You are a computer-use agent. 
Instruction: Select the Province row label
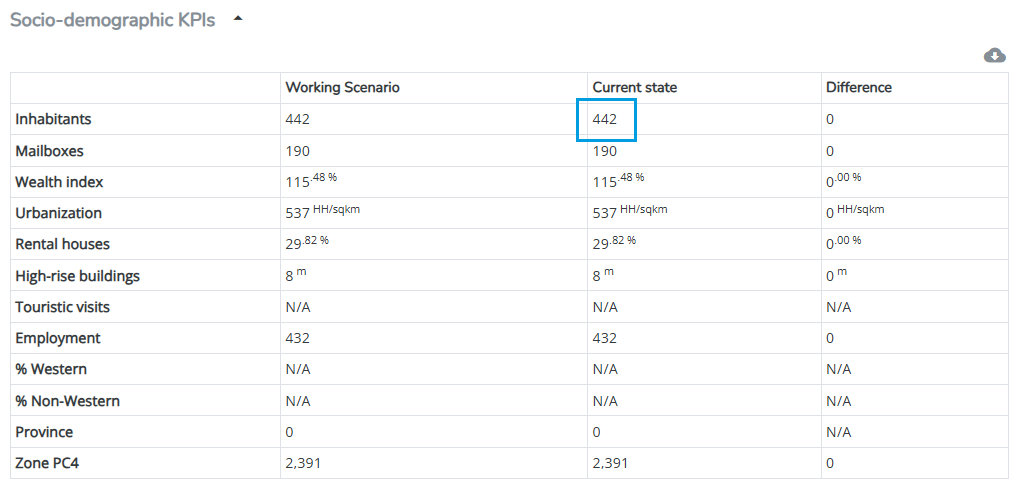(44, 432)
